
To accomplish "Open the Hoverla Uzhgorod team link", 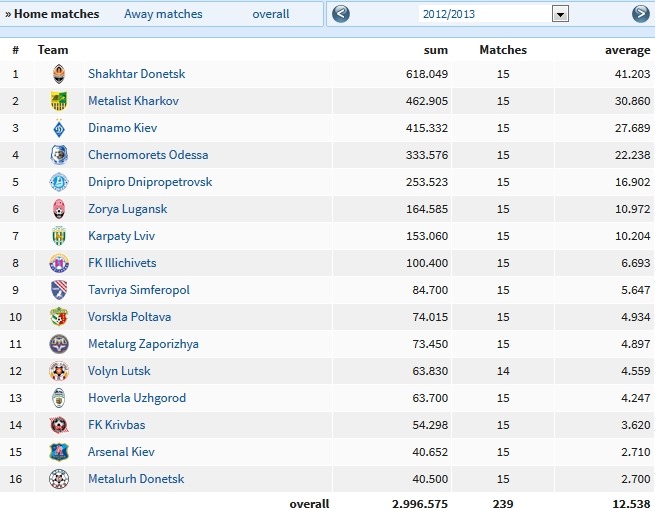I will (x=137, y=398).
